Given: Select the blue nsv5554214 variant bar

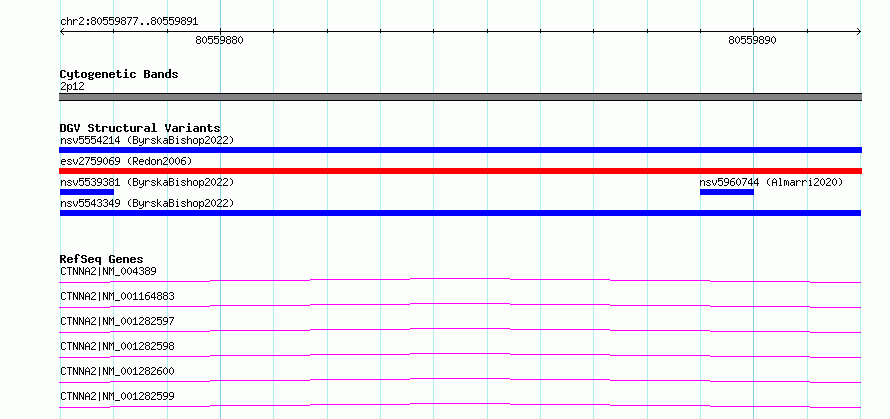Looking at the screenshot, I should tap(460, 150).
